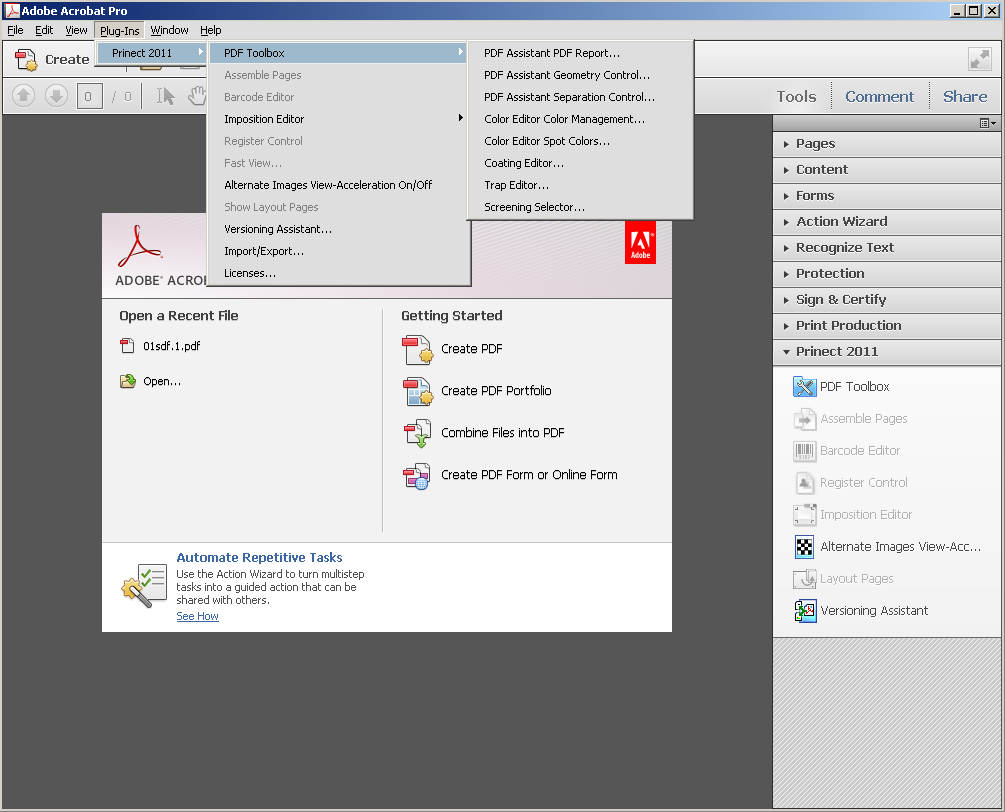Open the task pane options menu icon
Viewport: 1005px width, 812px height.
(988, 123)
